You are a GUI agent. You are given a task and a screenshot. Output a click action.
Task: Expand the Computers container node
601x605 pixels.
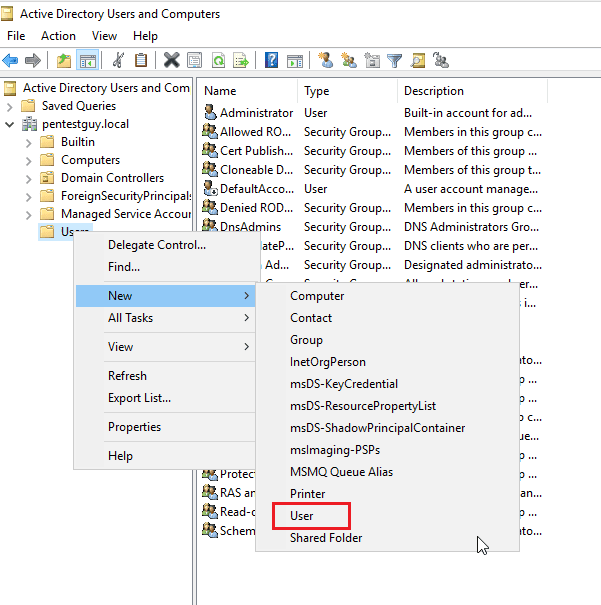click(x=29, y=161)
